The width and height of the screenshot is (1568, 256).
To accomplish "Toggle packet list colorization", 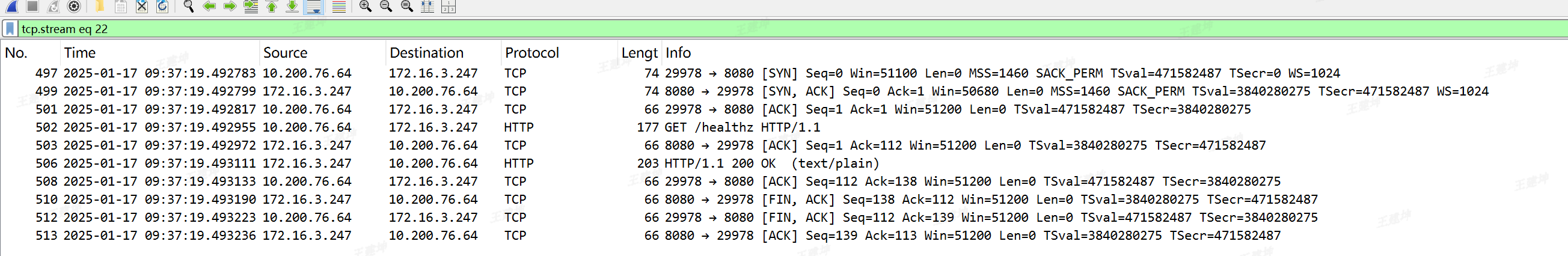I will (x=339, y=6).
